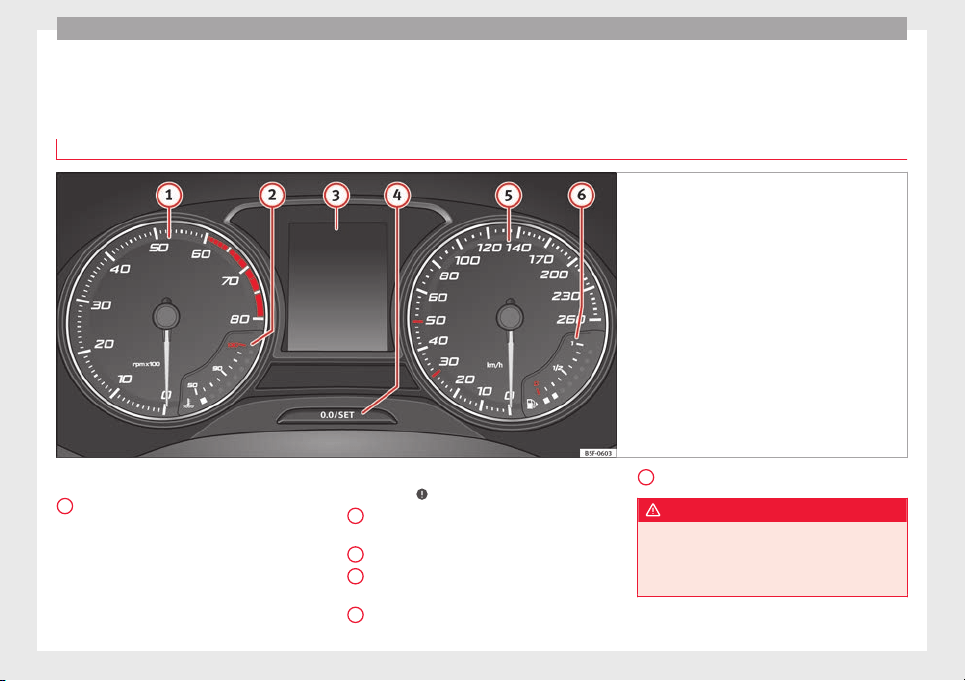The image size is (965, 681).
Task: Click the BSF-0603 image code label
Action: tap(598, 453)
